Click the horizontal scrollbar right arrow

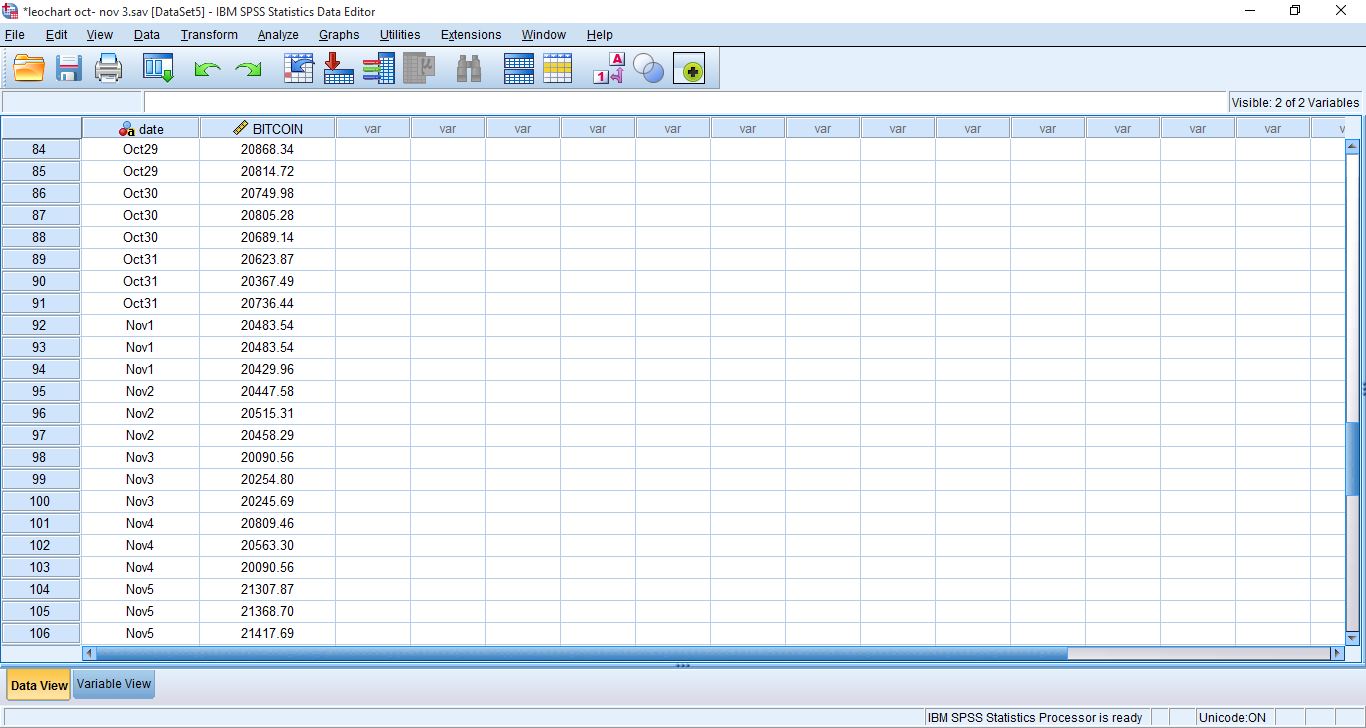(x=1337, y=653)
